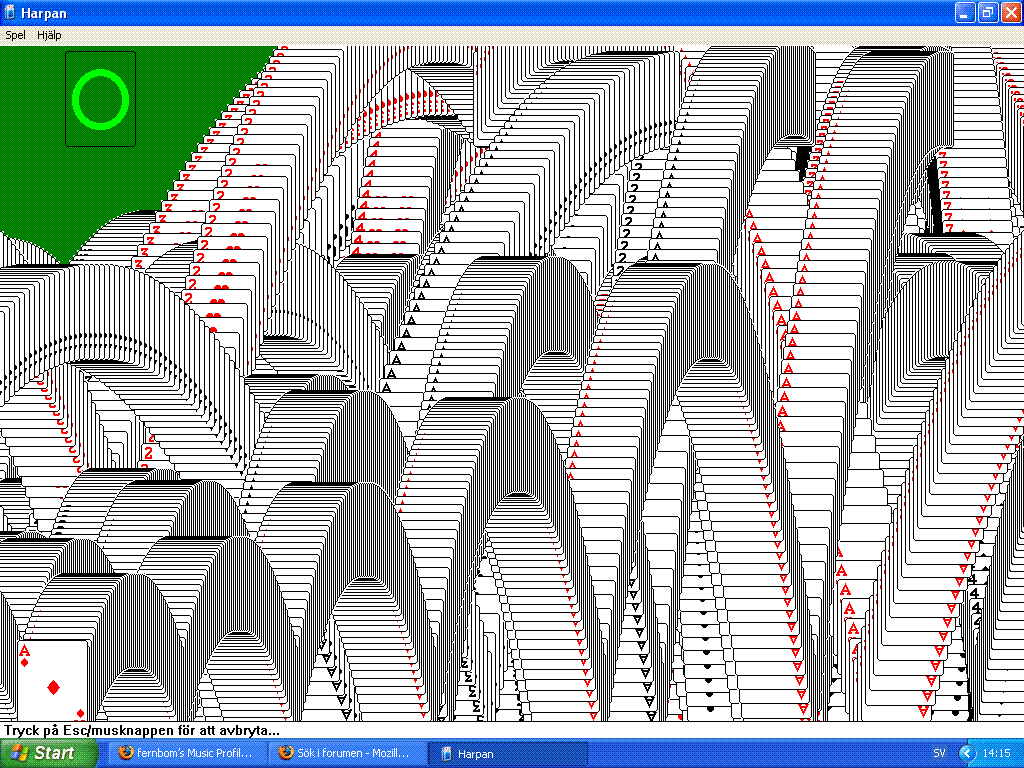The image size is (1024, 768).
Task: Open the Spel menu
Action: click(x=16, y=35)
